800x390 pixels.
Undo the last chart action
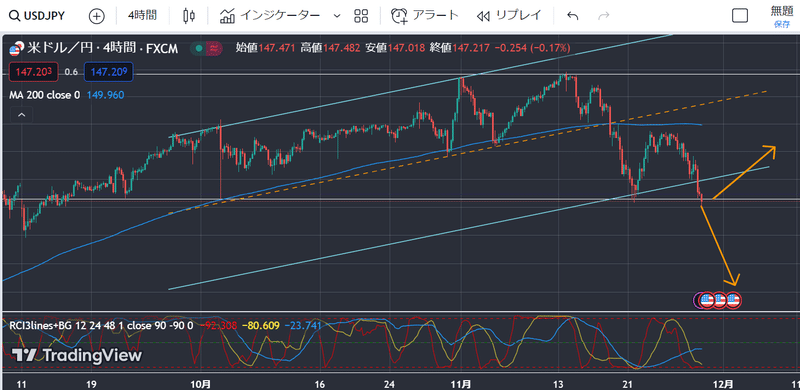coord(572,16)
